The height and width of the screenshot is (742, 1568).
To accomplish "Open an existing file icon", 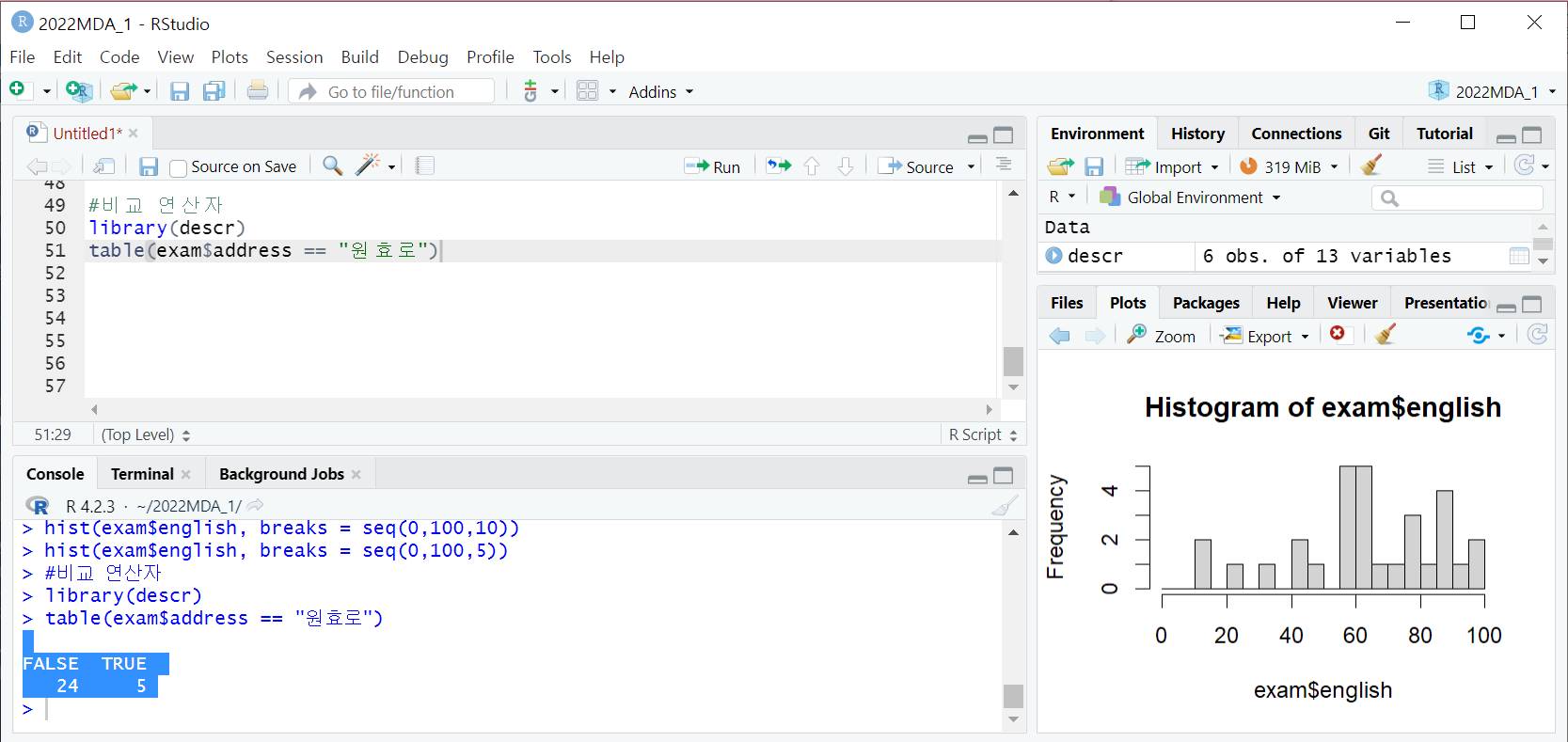I will pyautogui.click(x=123, y=90).
